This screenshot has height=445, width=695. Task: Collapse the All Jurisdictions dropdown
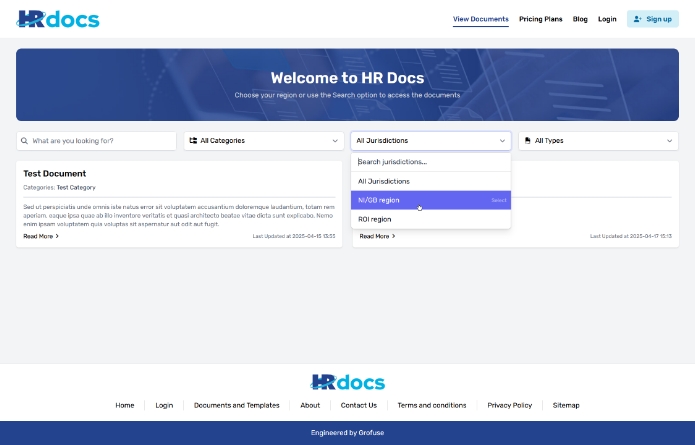430,141
